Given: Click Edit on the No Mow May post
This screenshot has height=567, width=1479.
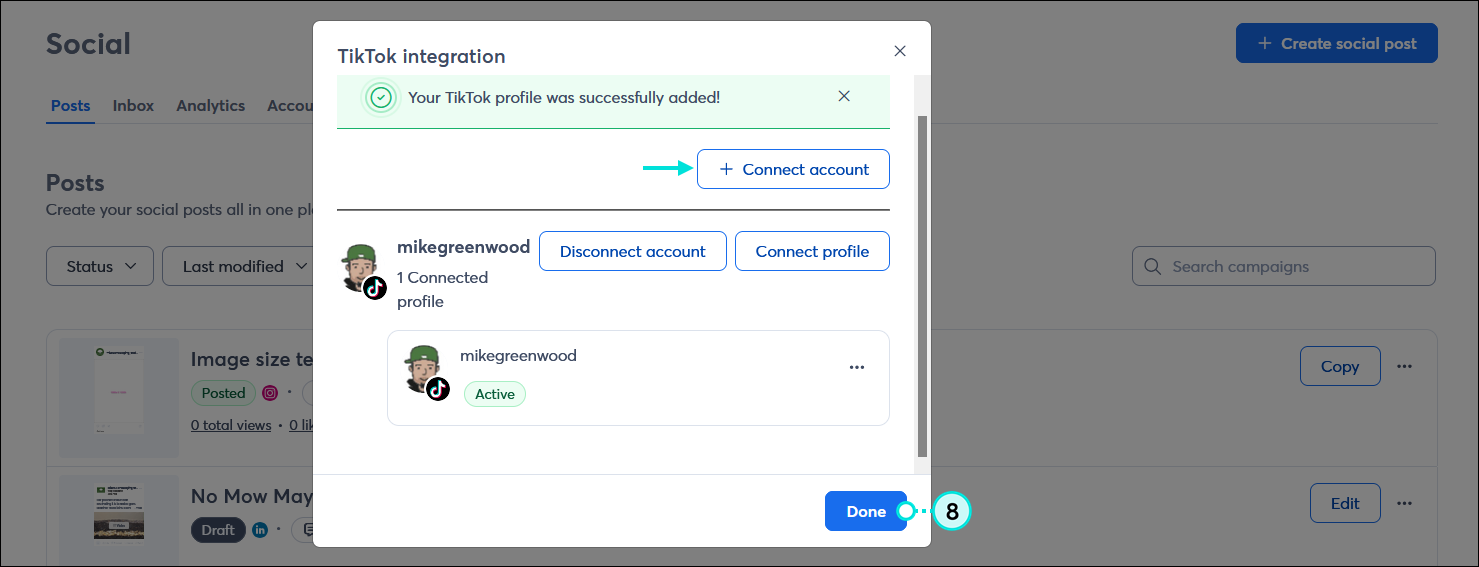Looking at the screenshot, I should [1345, 503].
